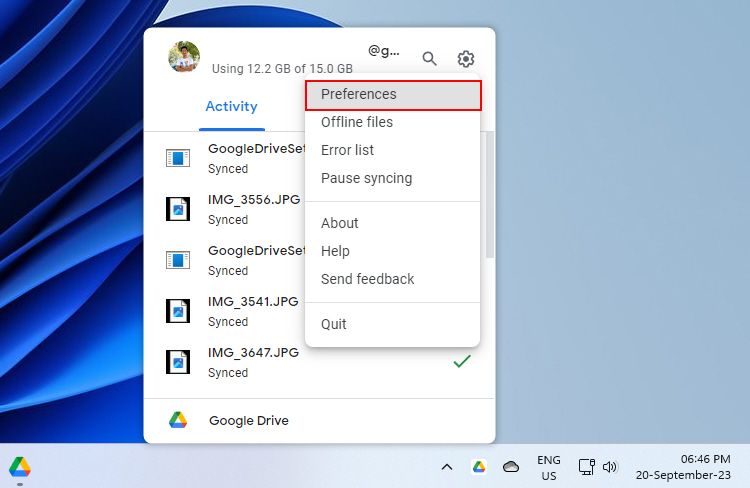Select Pause syncing option
The width and height of the screenshot is (750, 488).
click(x=366, y=178)
